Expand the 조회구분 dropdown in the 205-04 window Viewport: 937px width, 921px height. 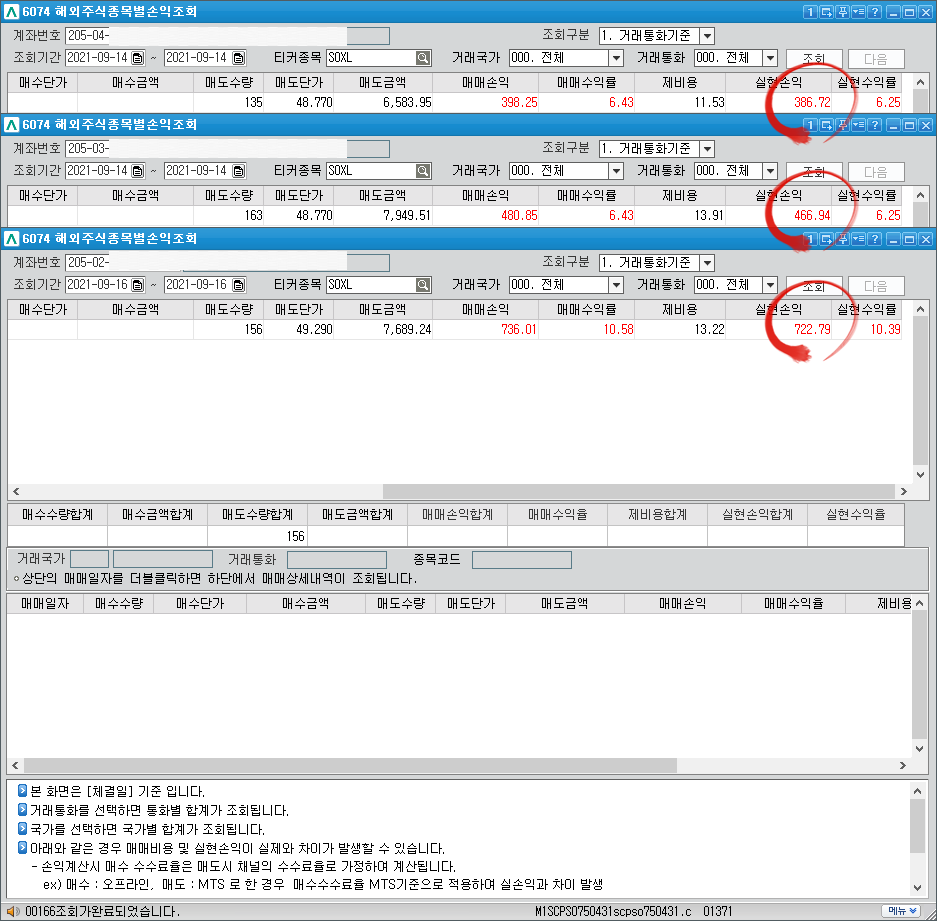point(707,36)
